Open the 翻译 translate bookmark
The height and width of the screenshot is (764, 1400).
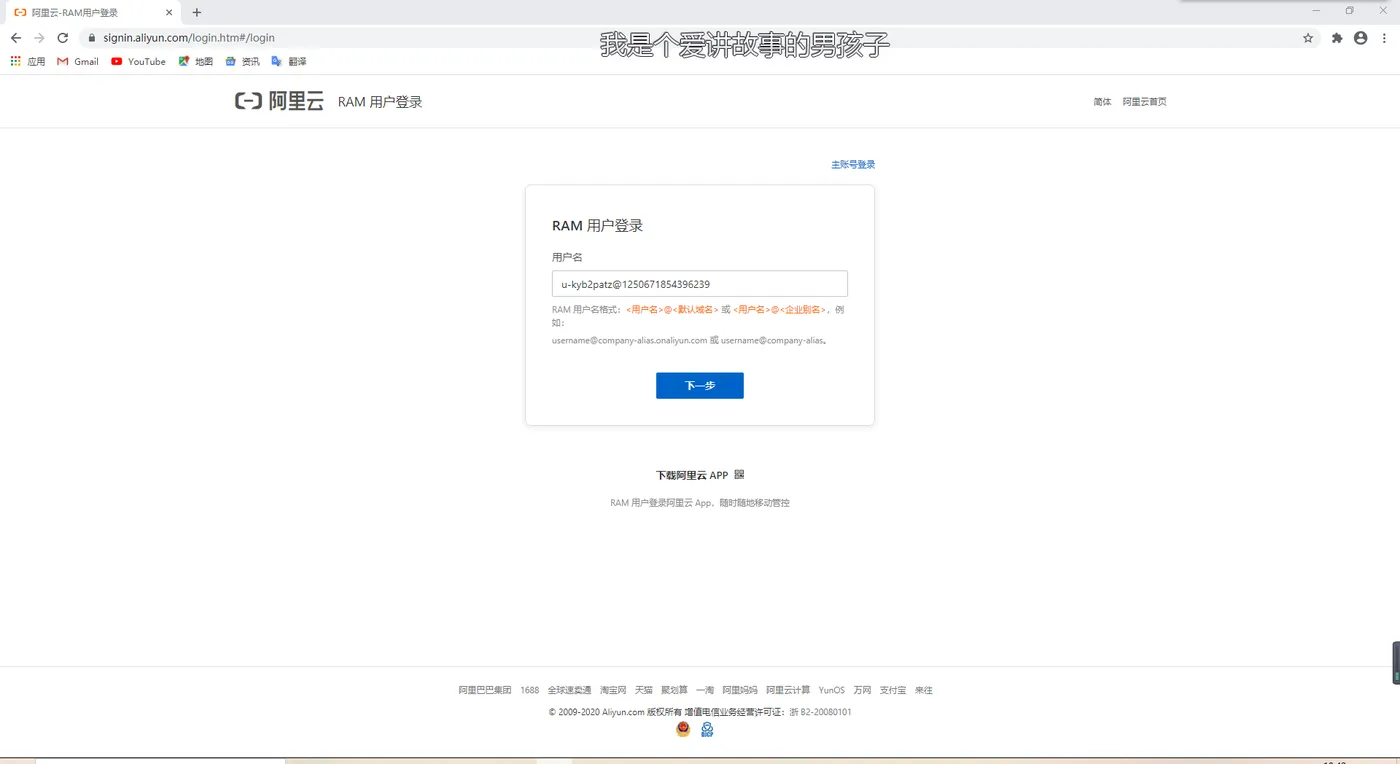[289, 62]
